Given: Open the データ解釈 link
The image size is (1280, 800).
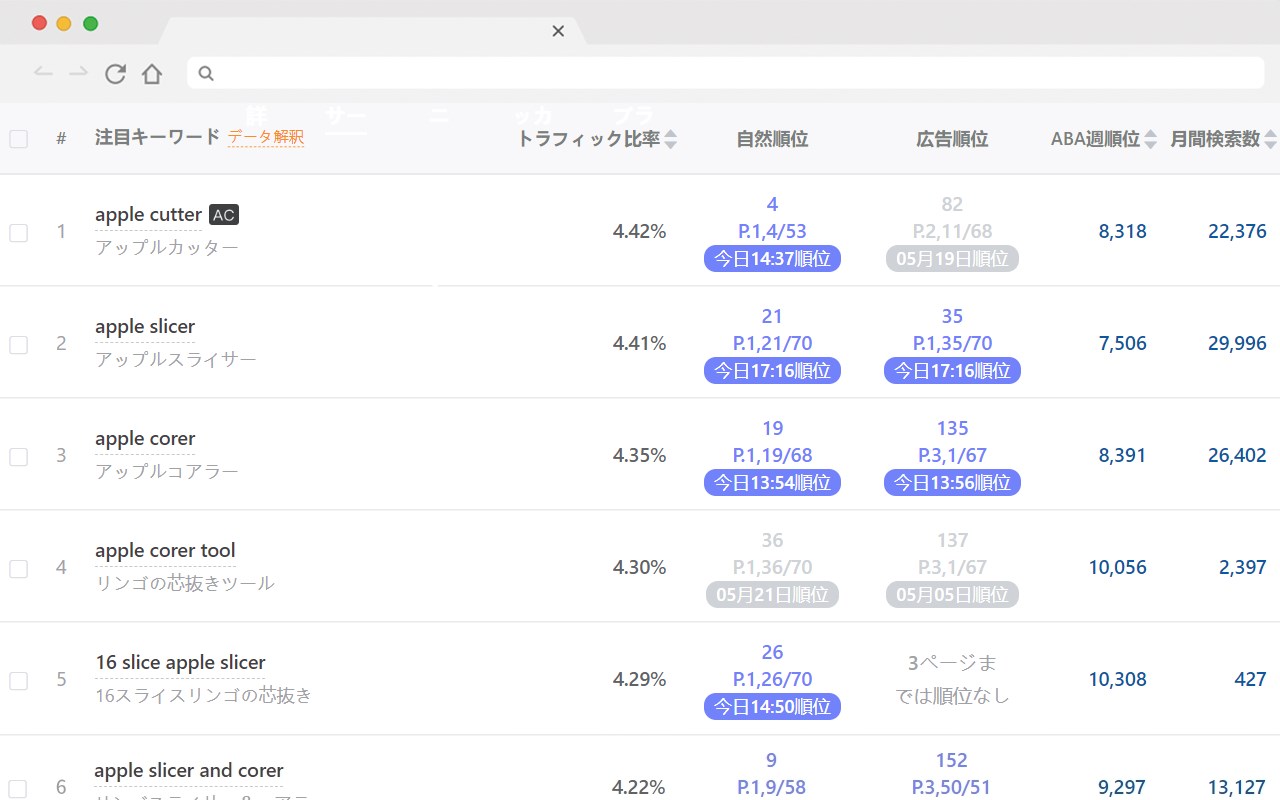Looking at the screenshot, I should click(x=265, y=137).
